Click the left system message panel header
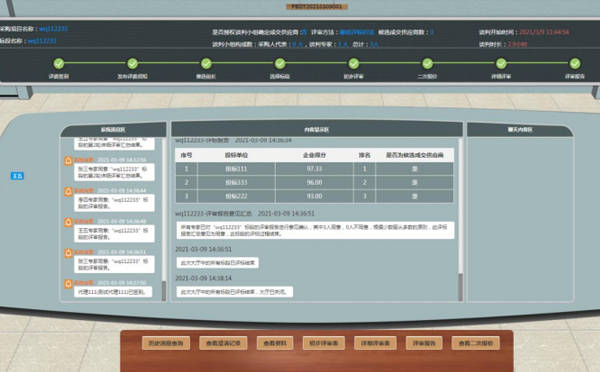 point(113,130)
